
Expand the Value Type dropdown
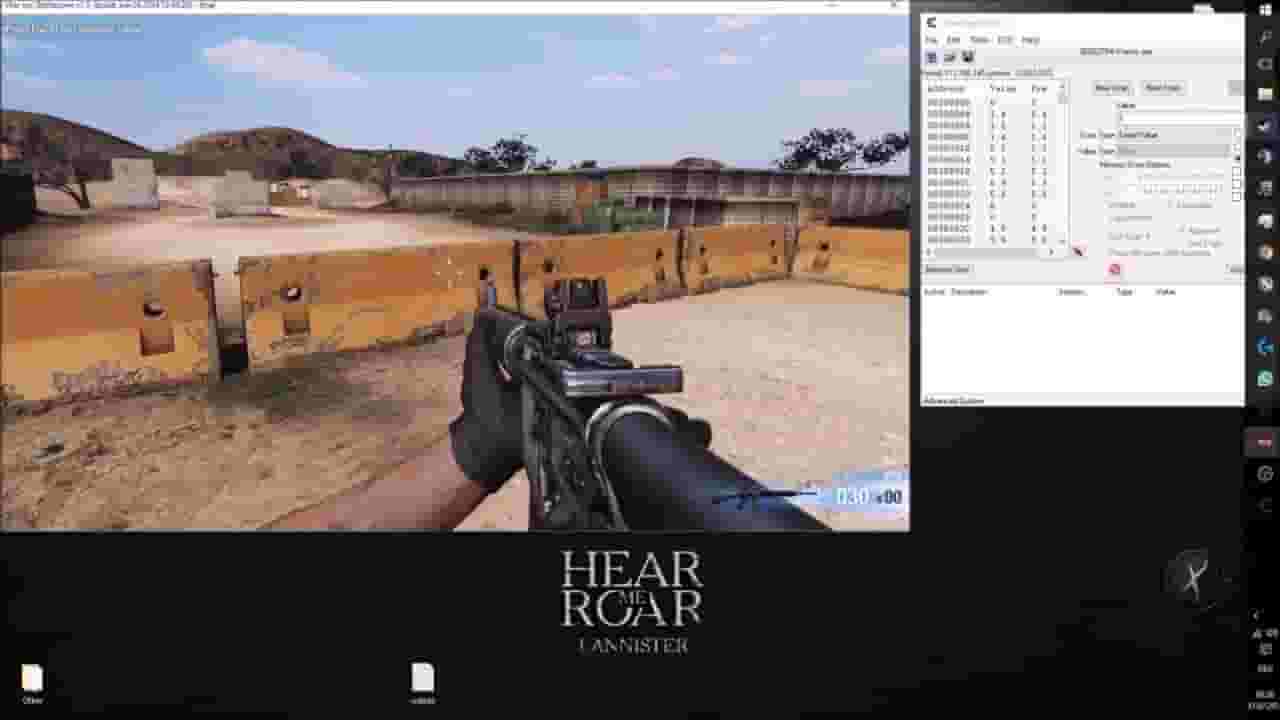click(1175, 150)
